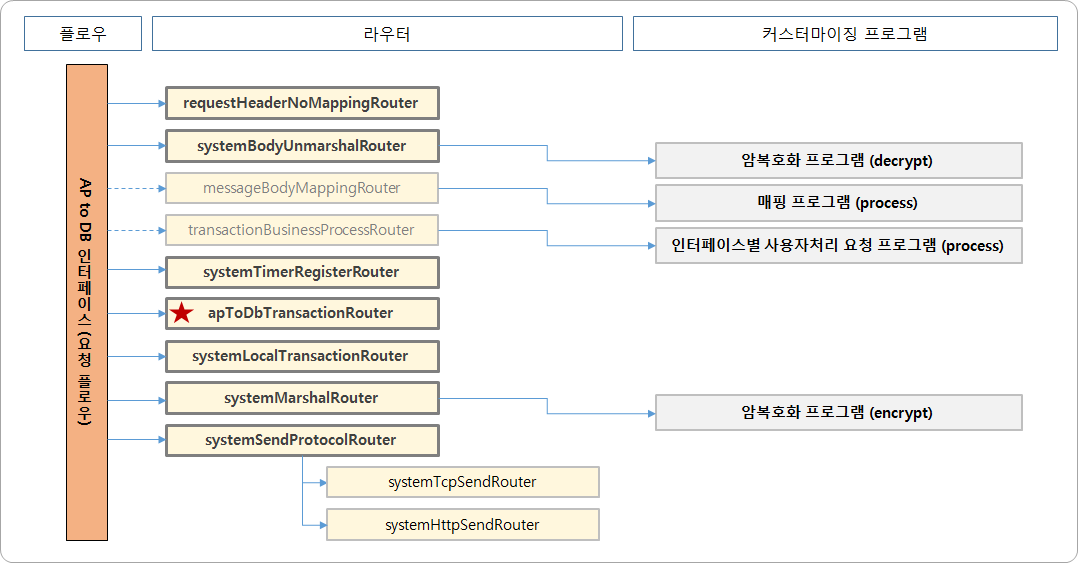Select the systemTimerRegisterRouter box
Image resolution: width=1078 pixels, height=563 pixels.
(x=302, y=272)
